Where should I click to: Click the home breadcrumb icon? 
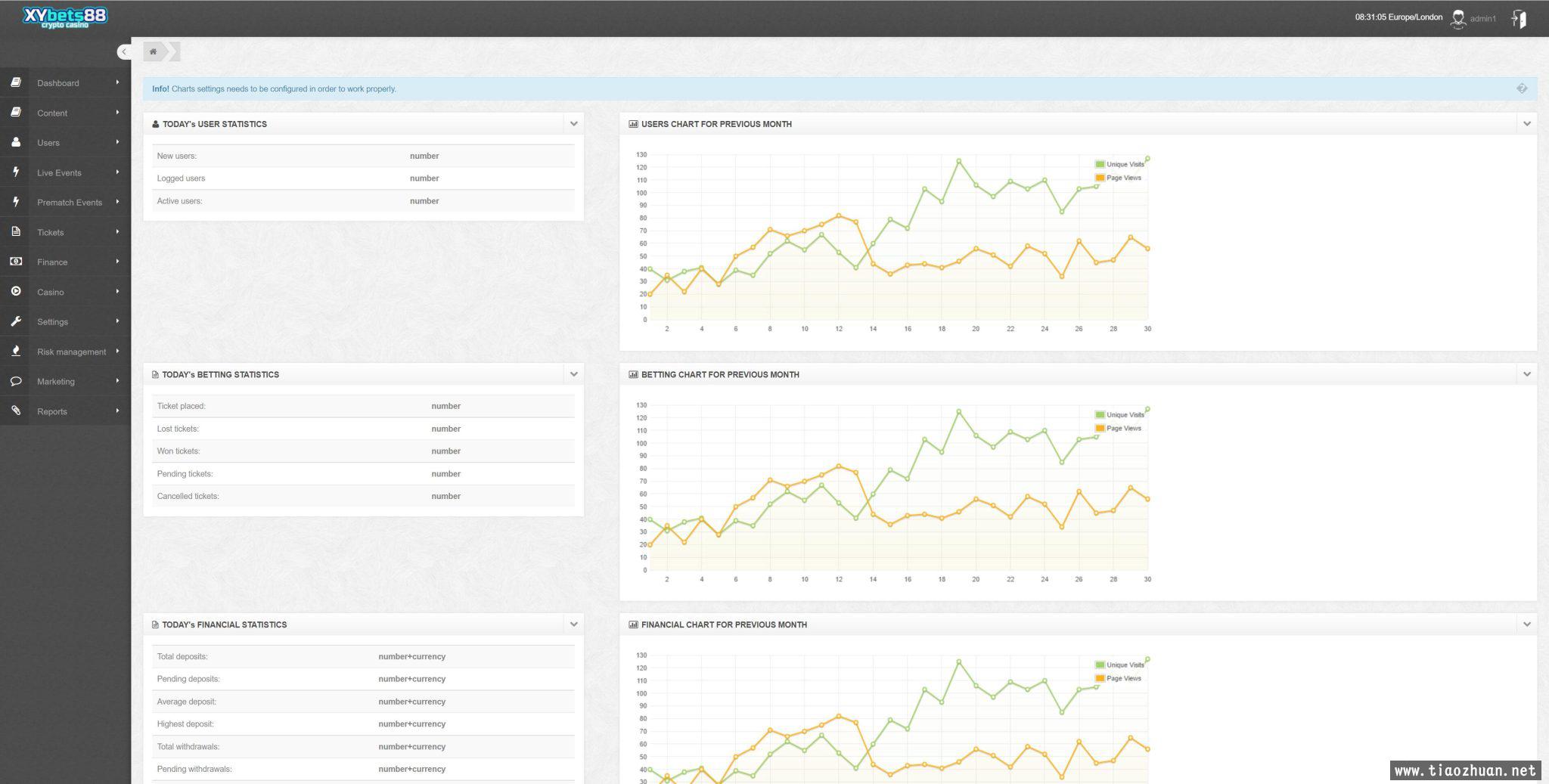coord(153,51)
